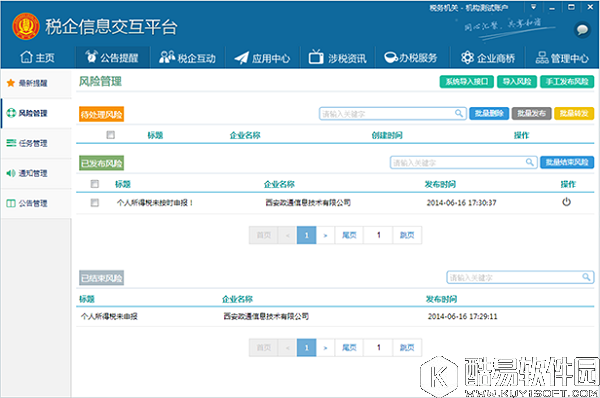Select page 1 in the 已结束风险 pagination
The width and height of the screenshot is (600, 398).
click(307, 347)
